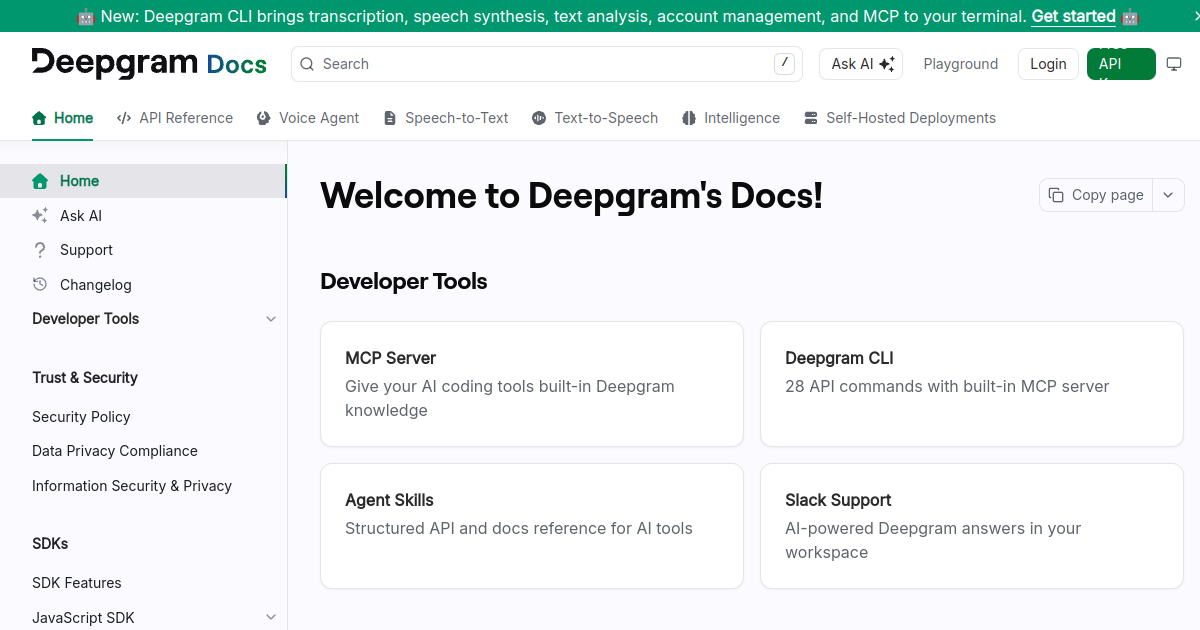Screen dimensions: 1200x630
Task: Open SDK Features in sidebar
Action: coord(77,583)
